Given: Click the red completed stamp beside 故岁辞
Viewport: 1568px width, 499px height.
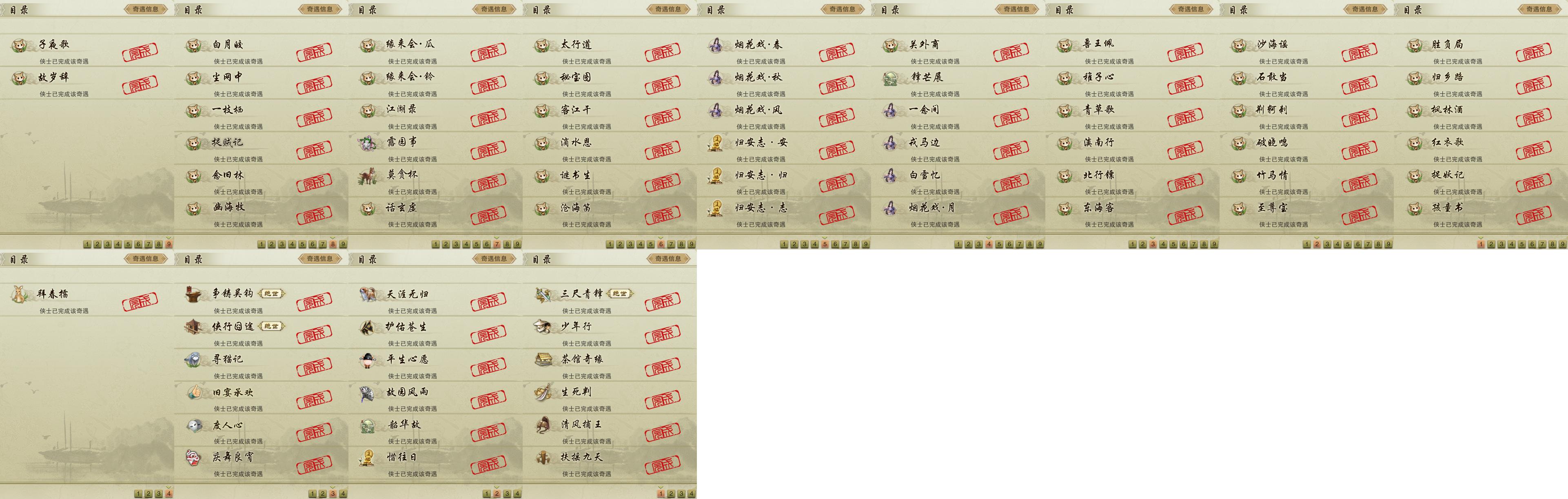Looking at the screenshot, I should tap(140, 84).
